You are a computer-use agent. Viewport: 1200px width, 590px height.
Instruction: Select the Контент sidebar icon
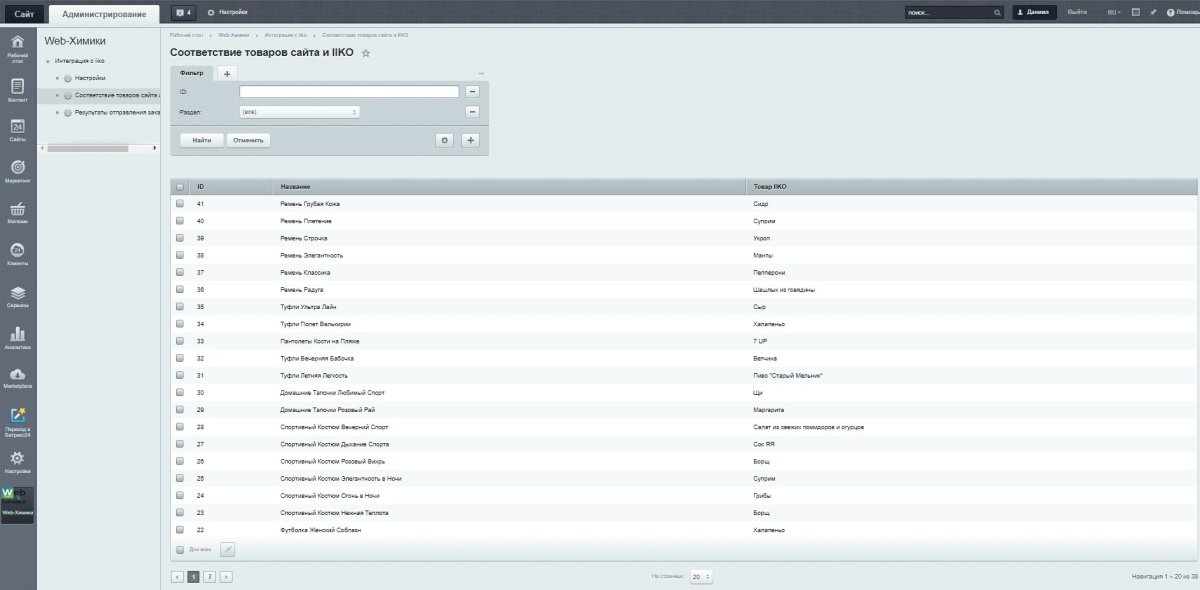16,87
